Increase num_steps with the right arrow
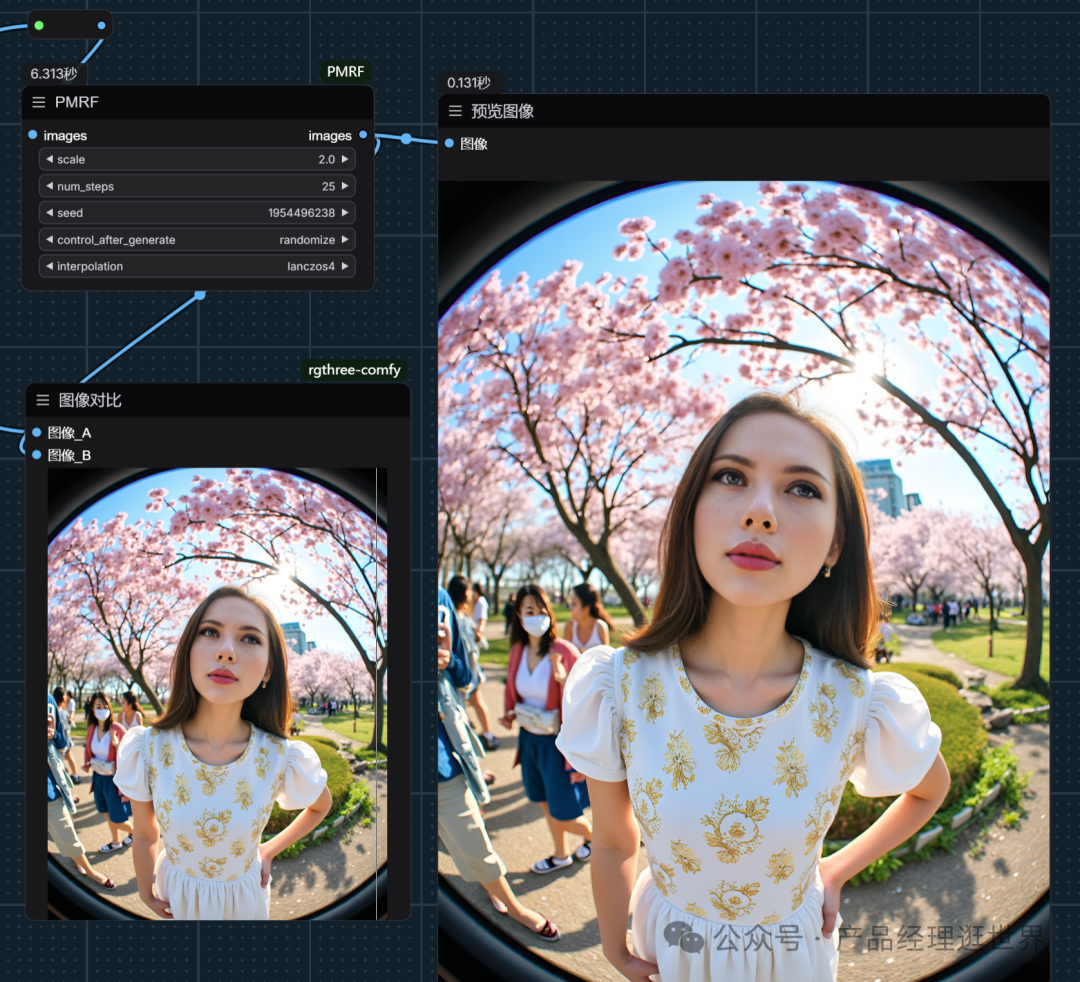The height and width of the screenshot is (982, 1080). pyautogui.click(x=345, y=186)
